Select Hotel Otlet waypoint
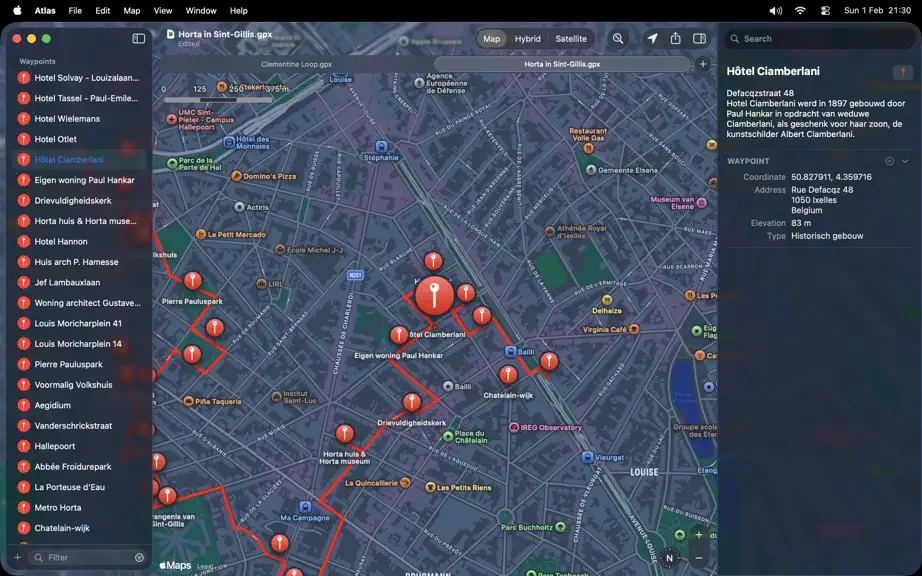 (79, 139)
